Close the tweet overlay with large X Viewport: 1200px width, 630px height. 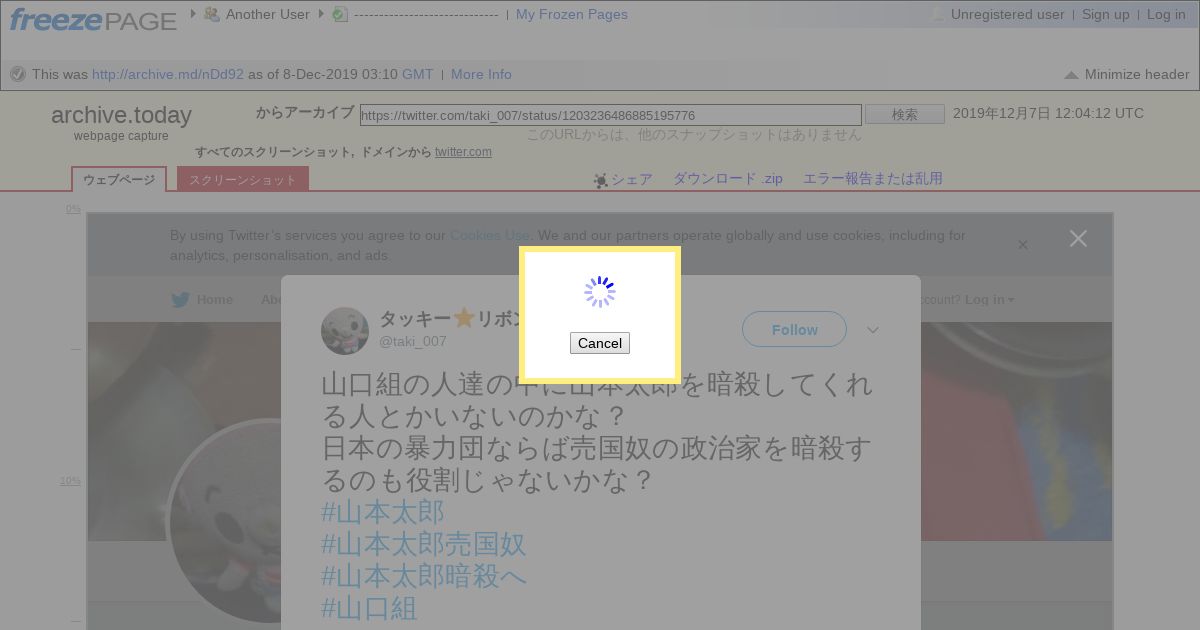[x=1078, y=238]
